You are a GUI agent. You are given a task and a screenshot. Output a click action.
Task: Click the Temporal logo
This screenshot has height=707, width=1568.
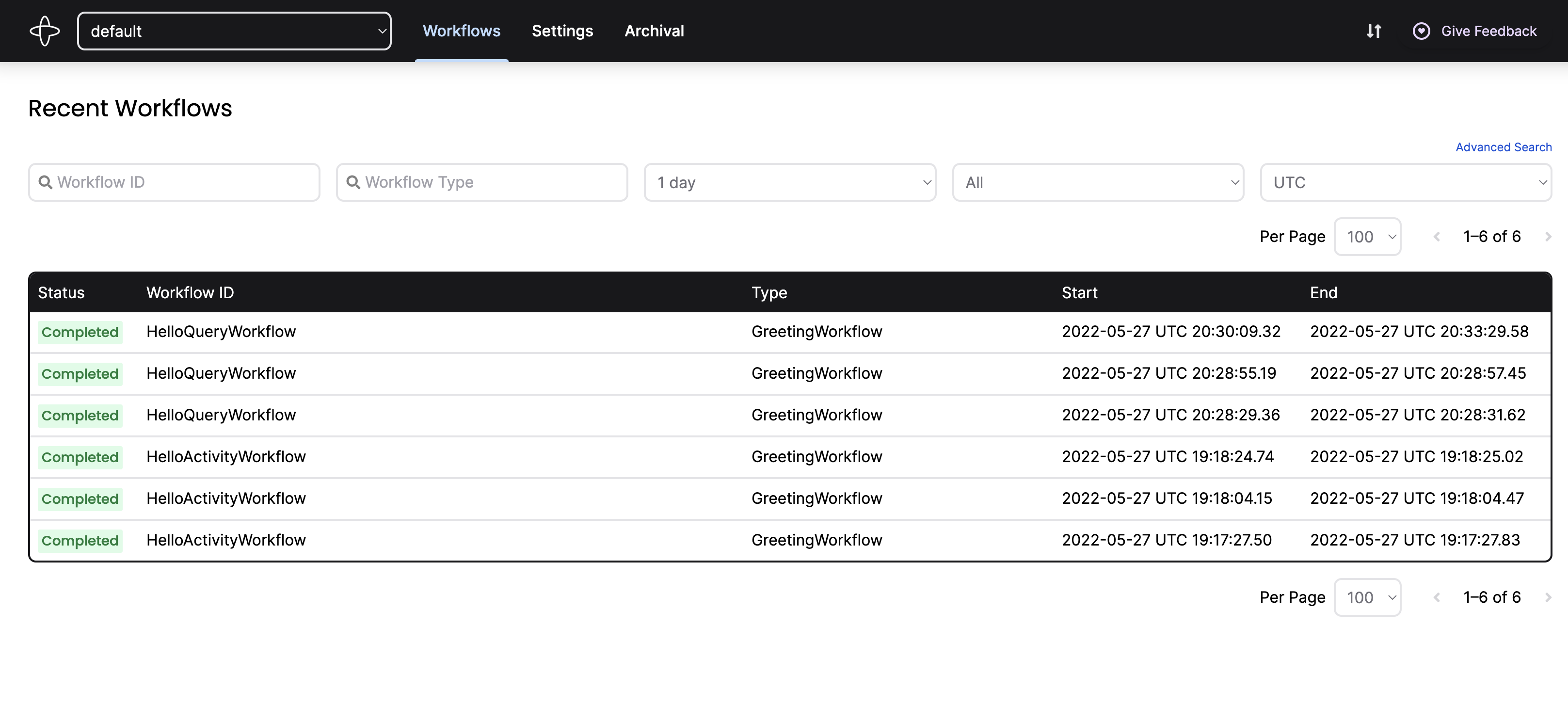(45, 31)
